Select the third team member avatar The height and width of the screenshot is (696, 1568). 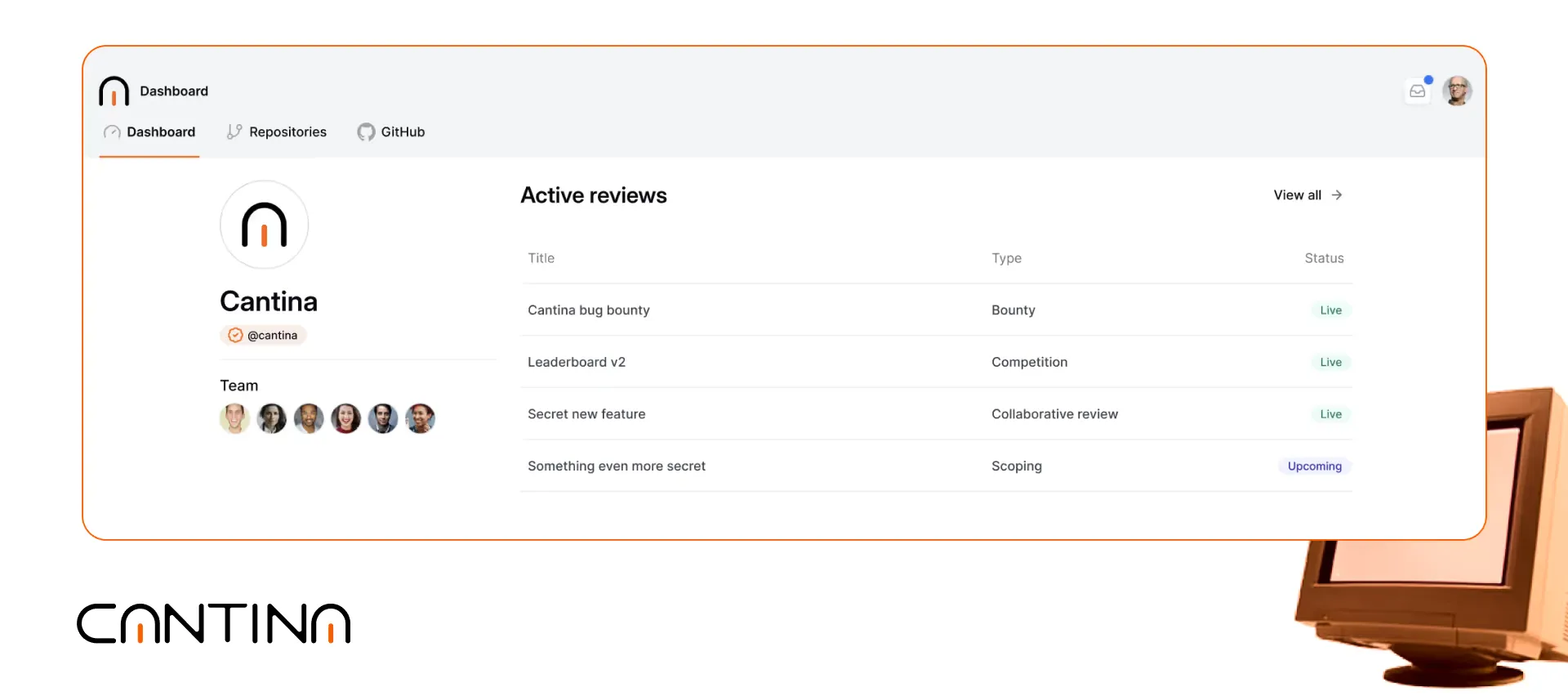click(x=309, y=418)
